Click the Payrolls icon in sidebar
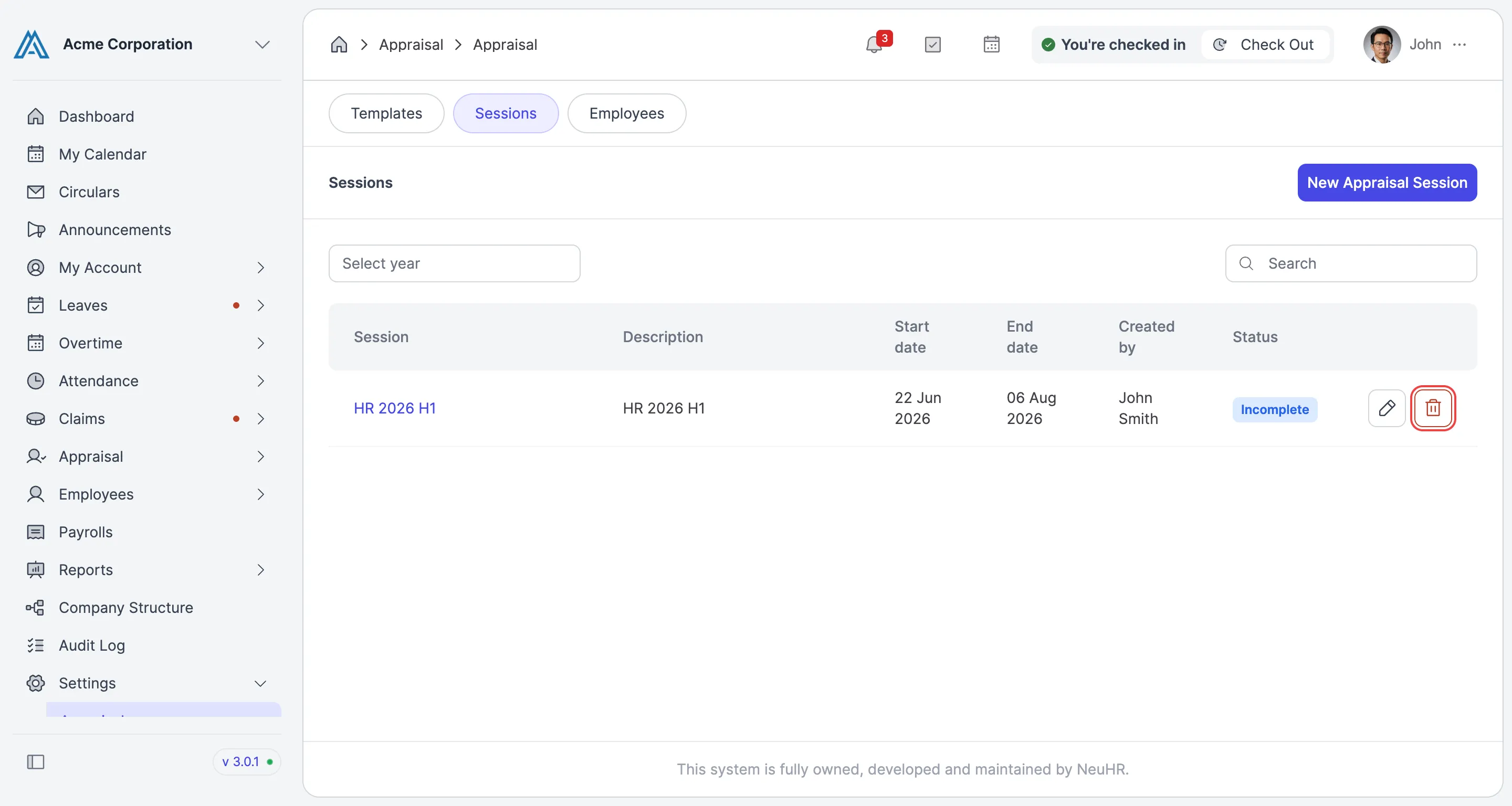1512x806 pixels. 36,532
